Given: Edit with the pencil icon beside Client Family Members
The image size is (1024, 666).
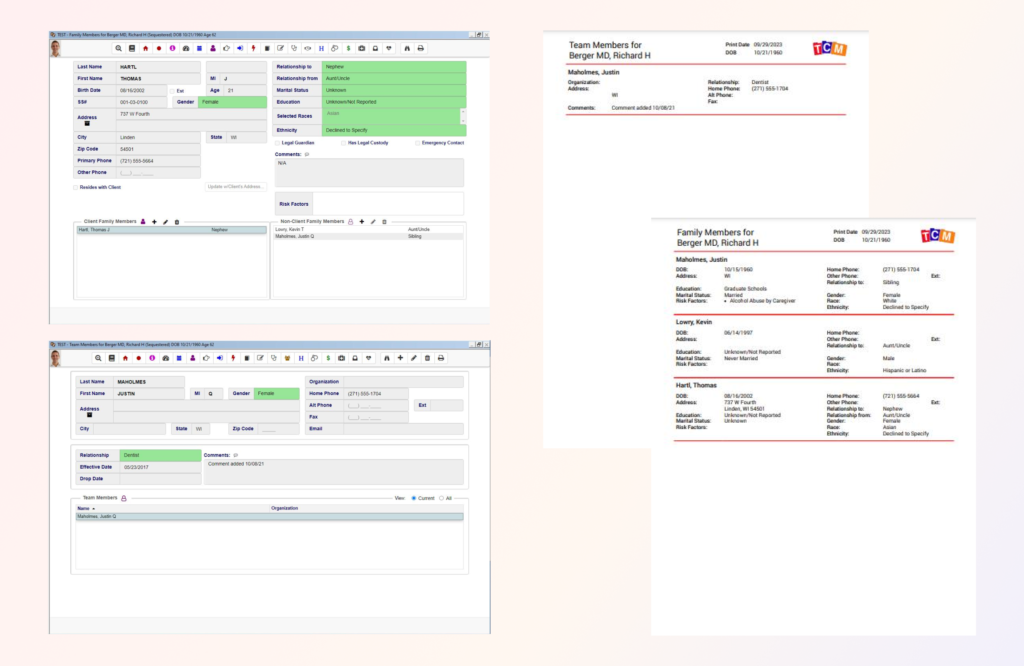Looking at the screenshot, I should click(165, 221).
